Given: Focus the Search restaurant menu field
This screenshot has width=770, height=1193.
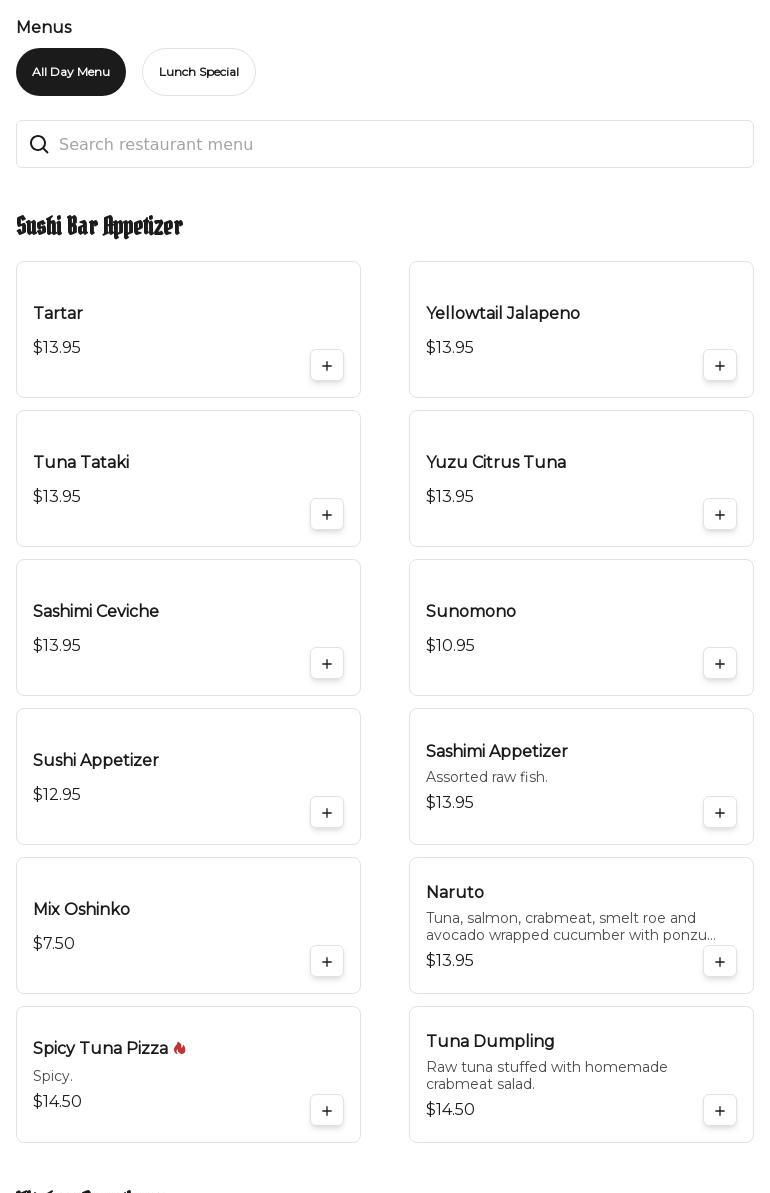Looking at the screenshot, I should tap(400, 145).
